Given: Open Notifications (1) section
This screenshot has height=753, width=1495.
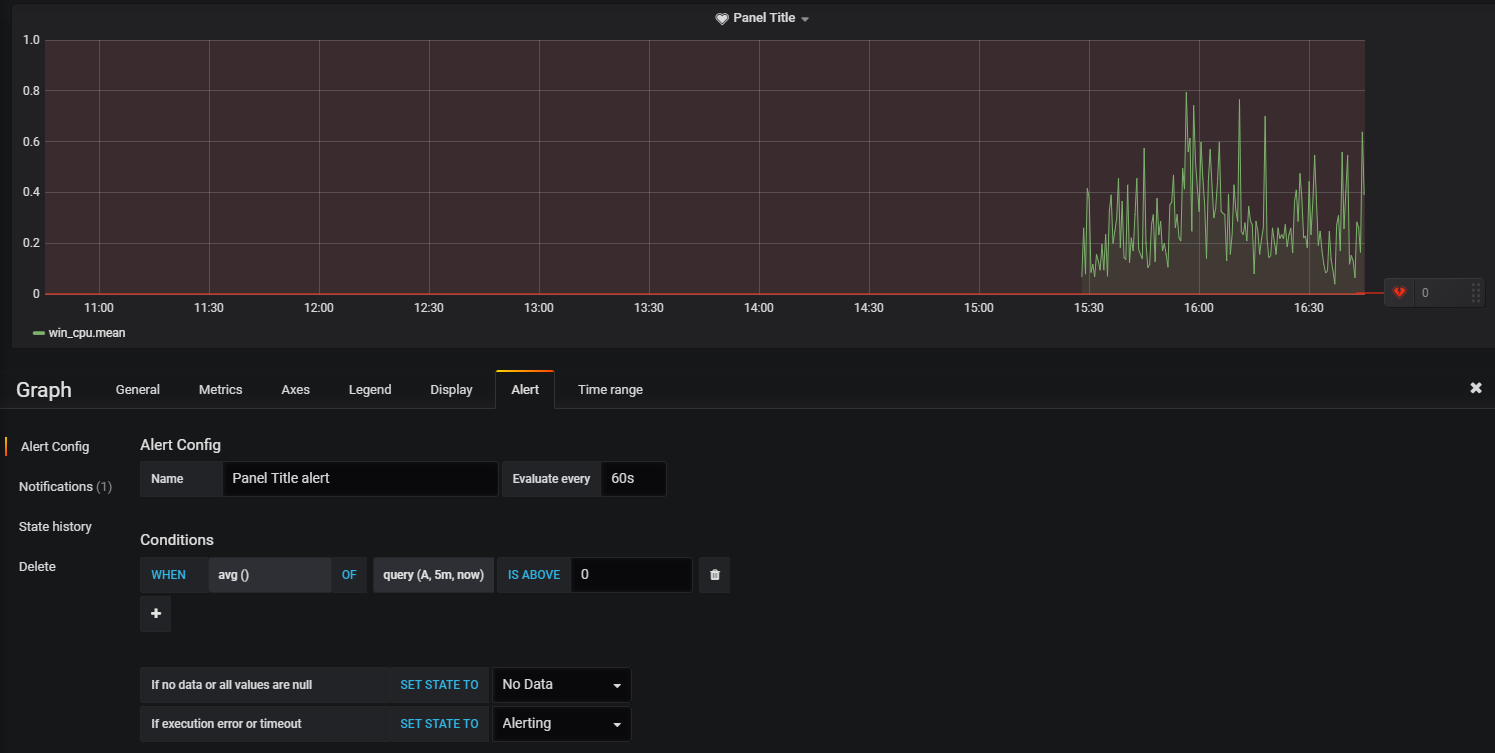Looking at the screenshot, I should 65,486.
